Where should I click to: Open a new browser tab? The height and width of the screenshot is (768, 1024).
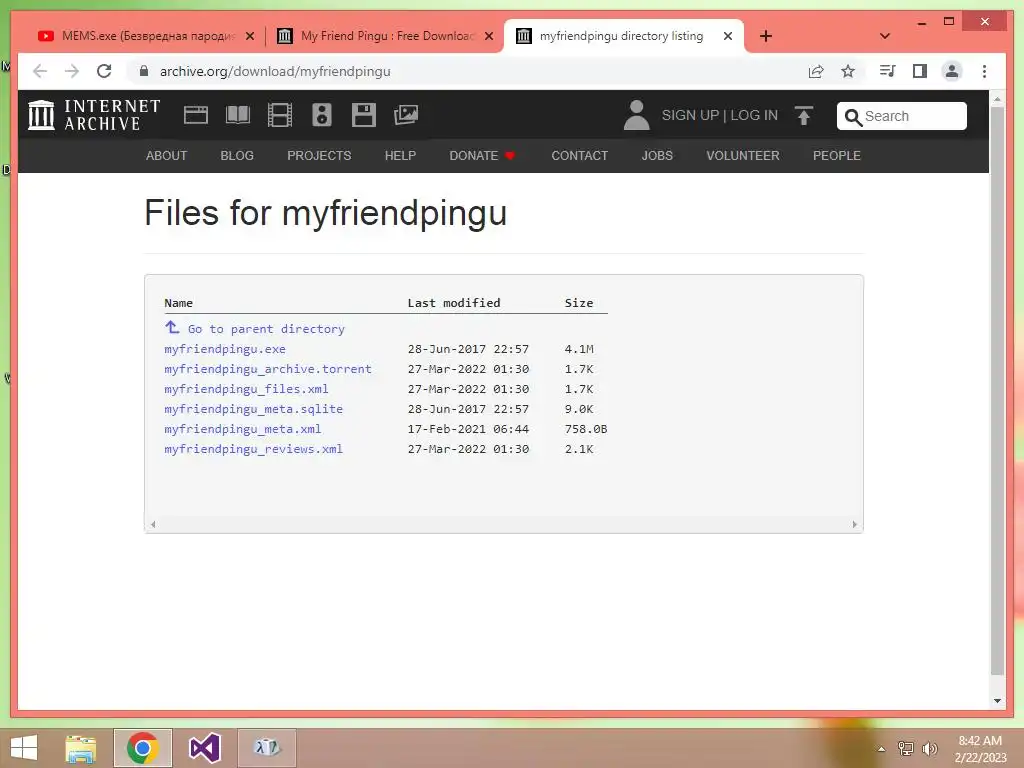click(x=766, y=36)
